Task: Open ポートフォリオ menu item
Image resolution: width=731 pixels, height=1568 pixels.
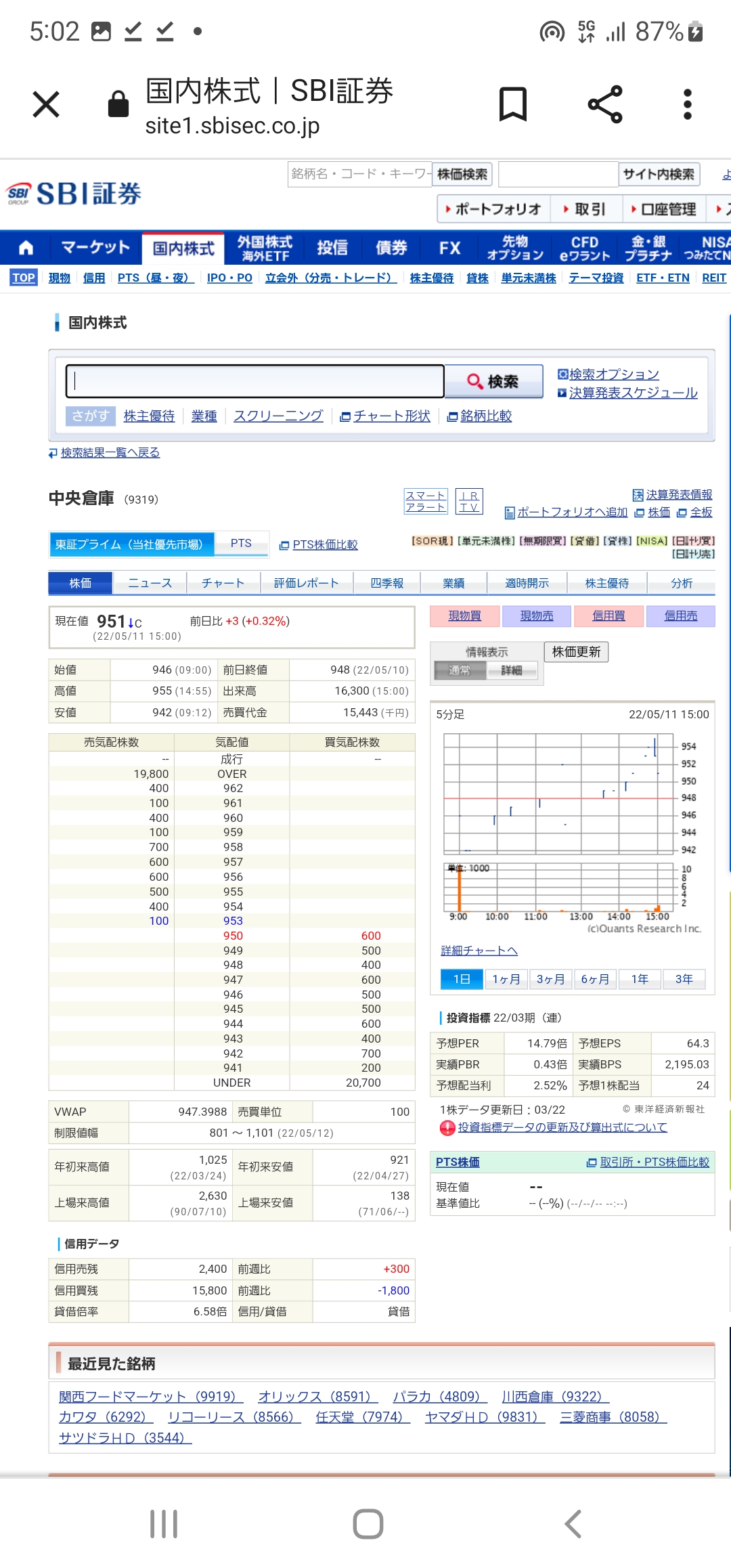Action: pyautogui.click(x=493, y=209)
